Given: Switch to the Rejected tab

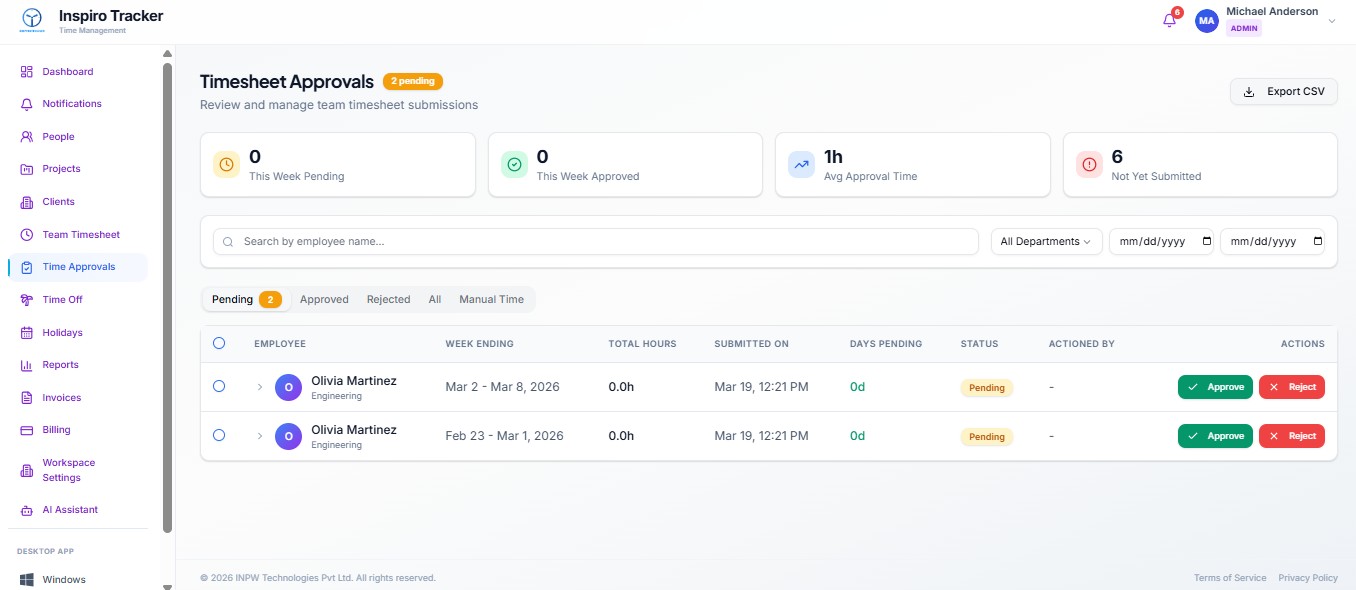Looking at the screenshot, I should point(388,299).
